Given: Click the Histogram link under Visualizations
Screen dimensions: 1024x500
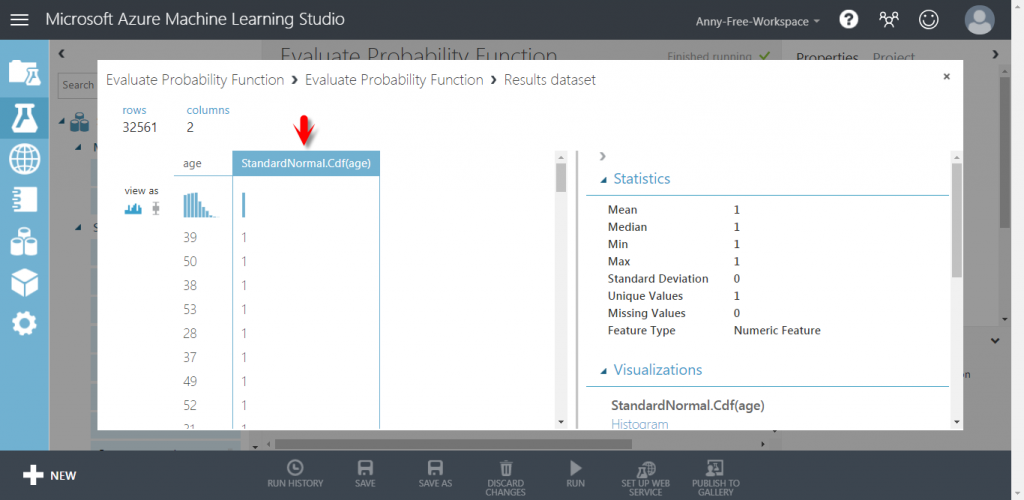Looking at the screenshot, I should [x=640, y=424].
